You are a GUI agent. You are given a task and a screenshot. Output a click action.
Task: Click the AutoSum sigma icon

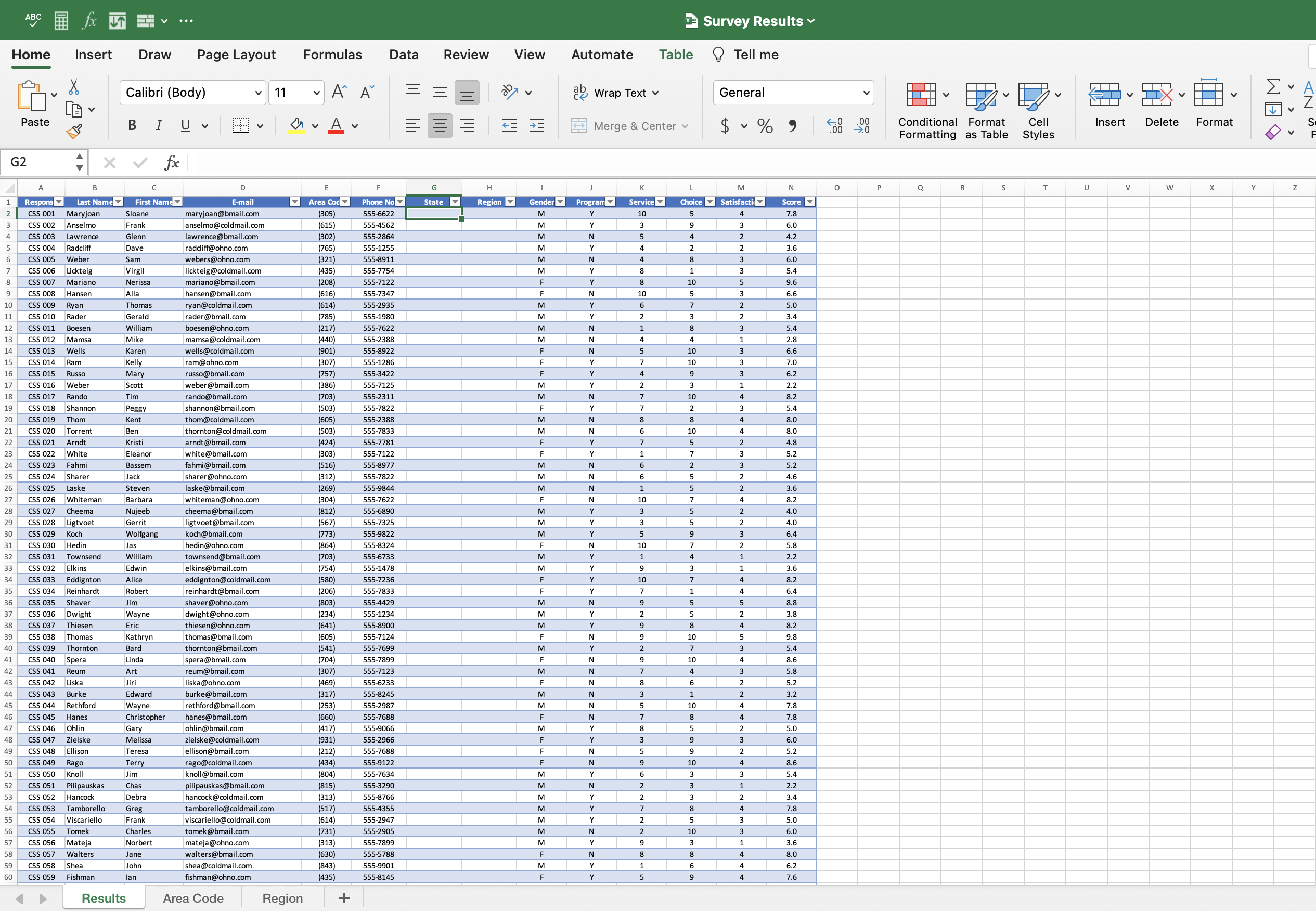coord(1273,87)
